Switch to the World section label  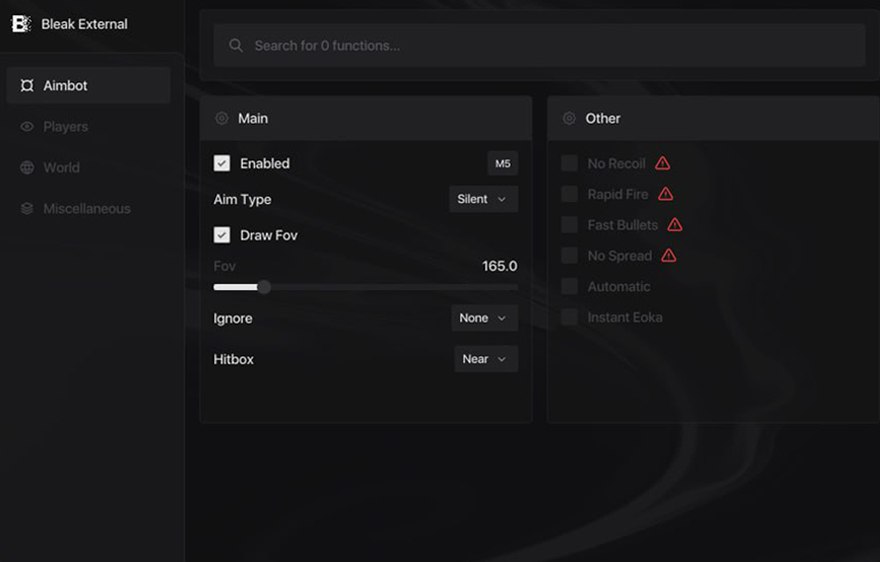61,168
